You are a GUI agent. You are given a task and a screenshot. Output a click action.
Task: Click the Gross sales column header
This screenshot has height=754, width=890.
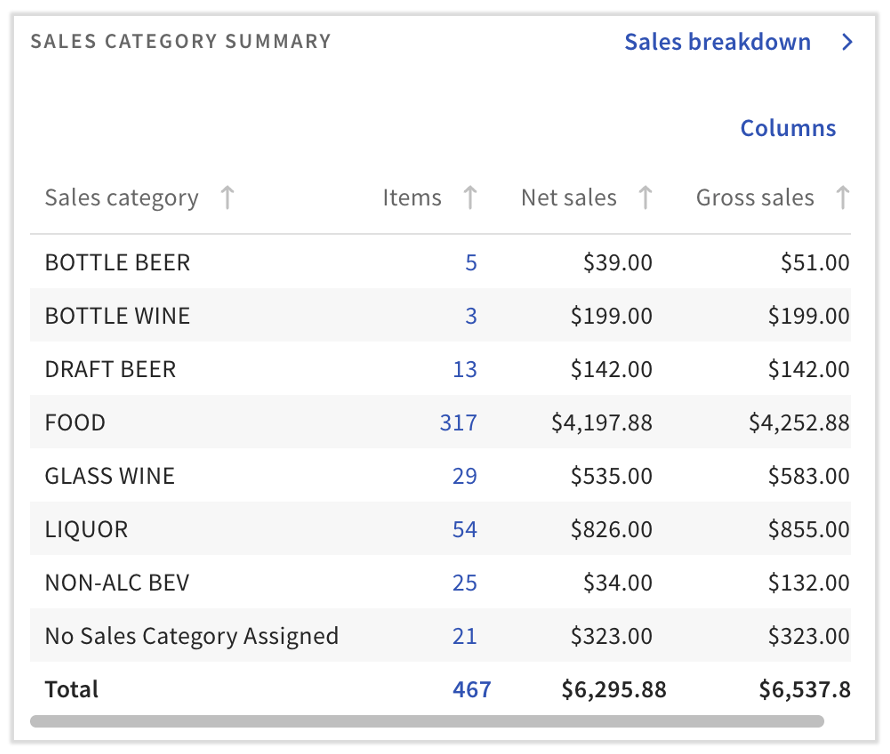pyautogui.click(x=755, y=198)
